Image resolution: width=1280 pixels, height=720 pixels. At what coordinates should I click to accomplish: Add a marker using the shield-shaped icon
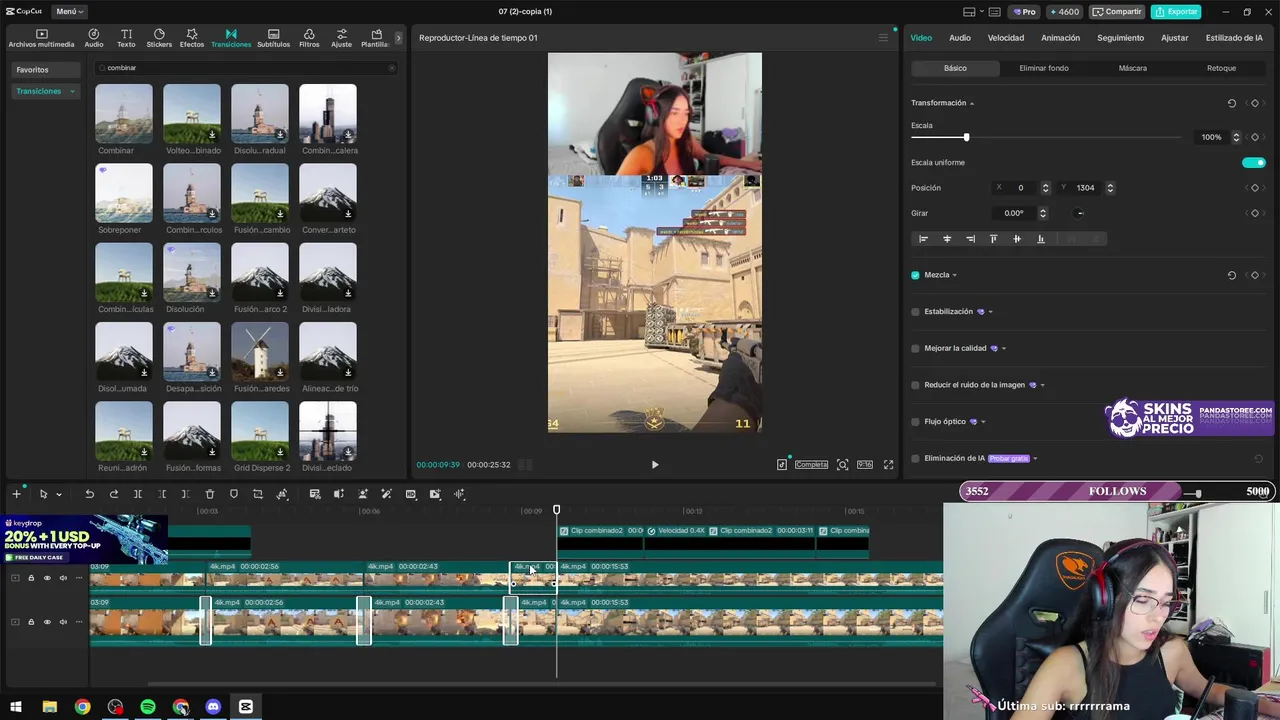(x=234, y=494)
